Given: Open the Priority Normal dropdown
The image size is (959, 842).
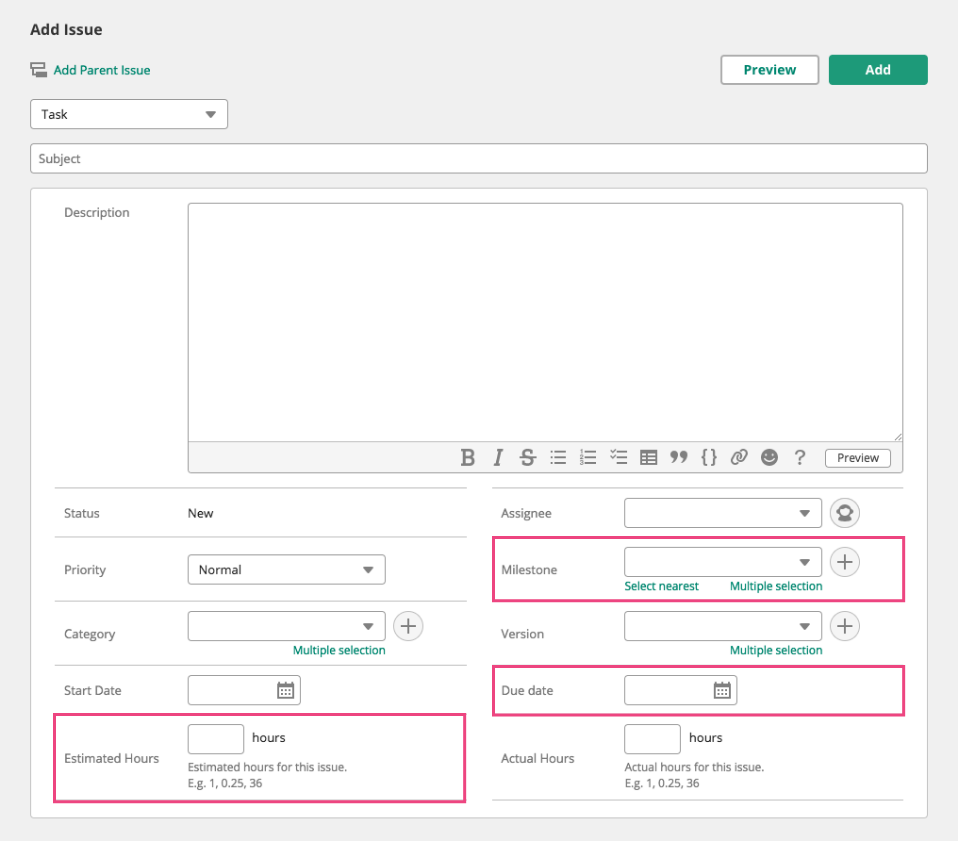Looking at the screenshot, I should (286, 570).
